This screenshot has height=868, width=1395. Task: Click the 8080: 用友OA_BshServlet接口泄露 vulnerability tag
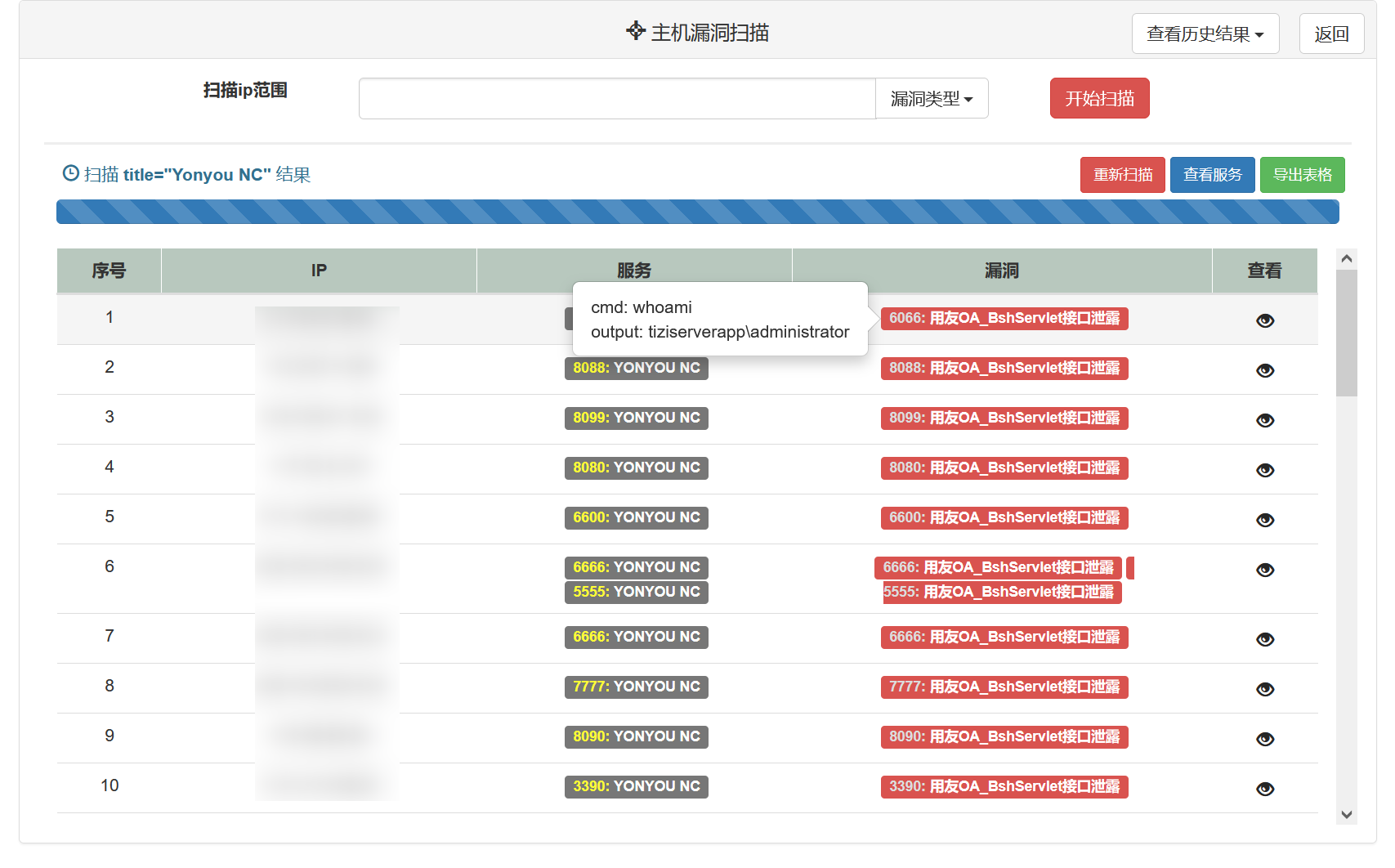1004,468
